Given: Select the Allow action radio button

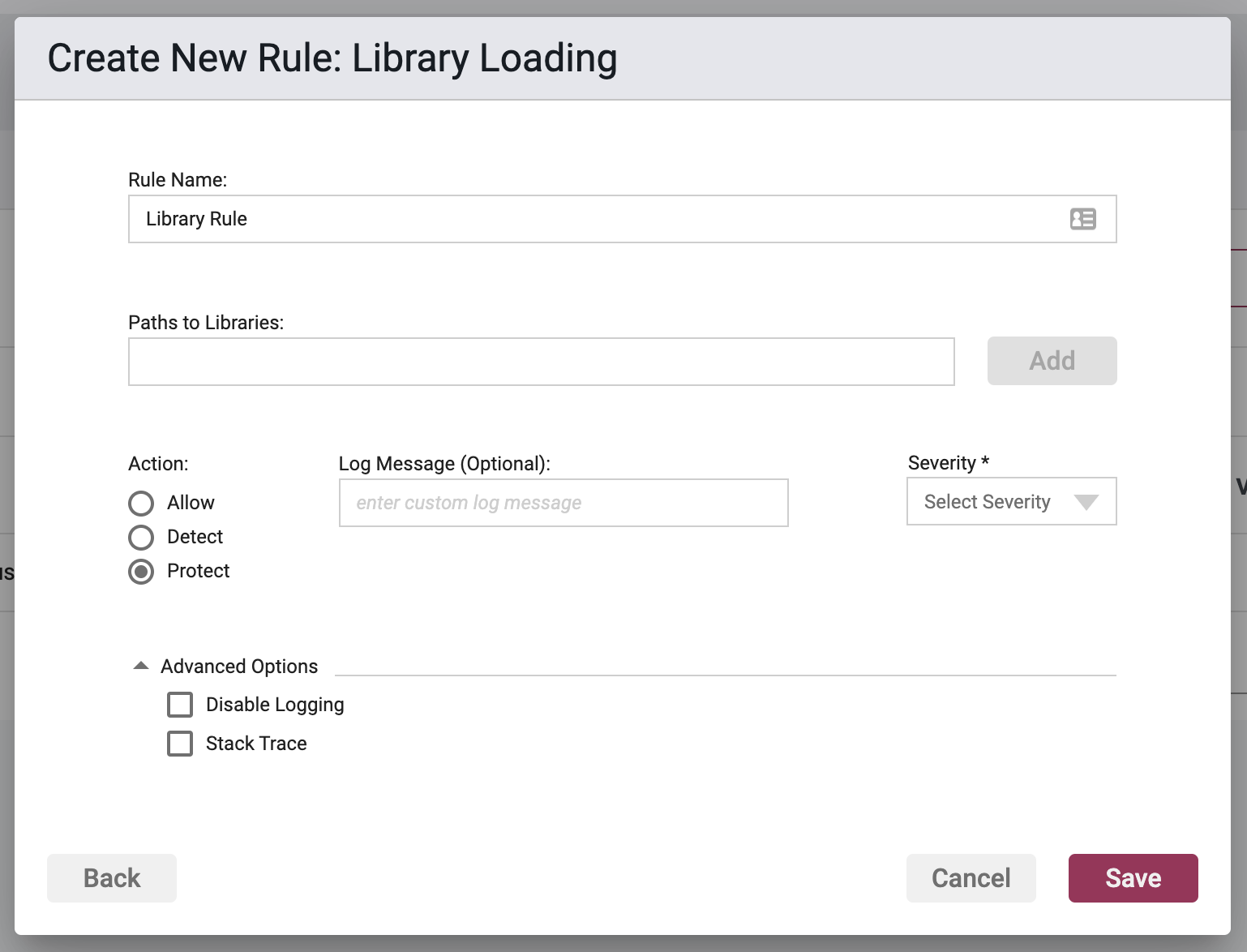Looking at the screenshot, I should tap(141, 504).
